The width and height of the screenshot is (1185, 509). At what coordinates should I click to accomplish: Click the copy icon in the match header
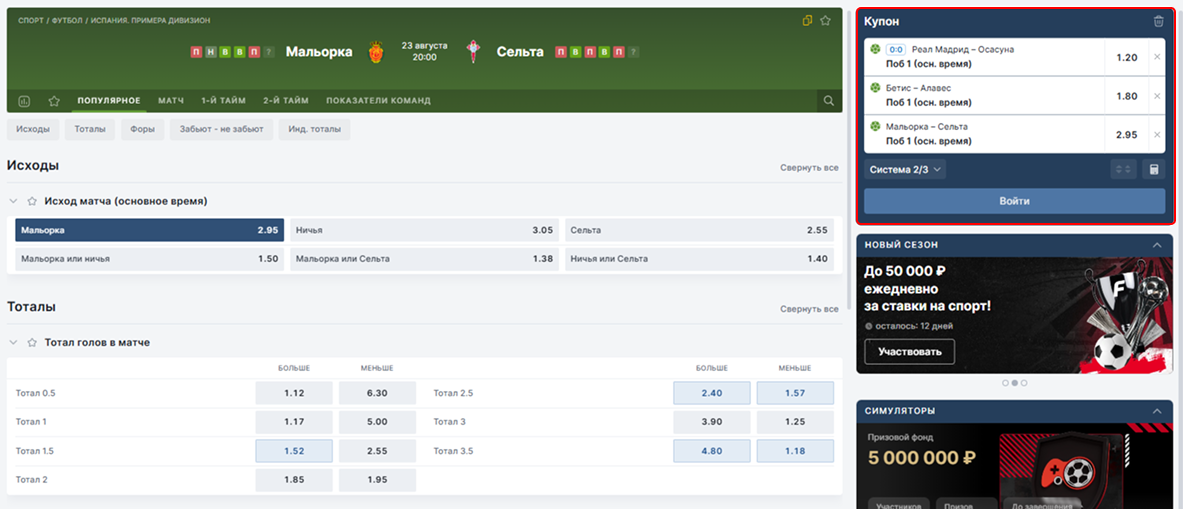(807, 20)
